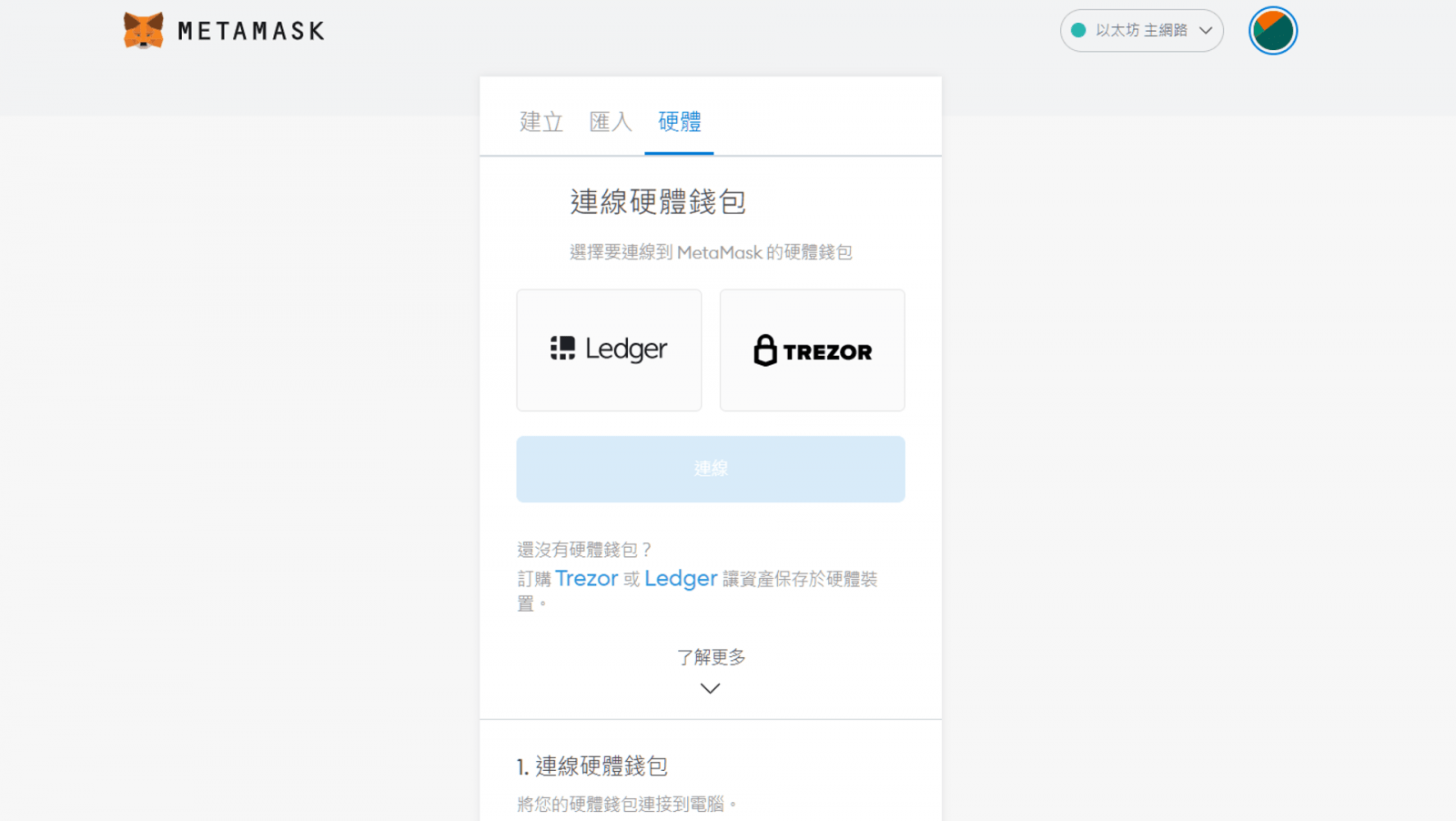The height and width of the screenshot is (821, 1456).
Task: Expand the 了解更多 section label
Action: coord(711,657)
